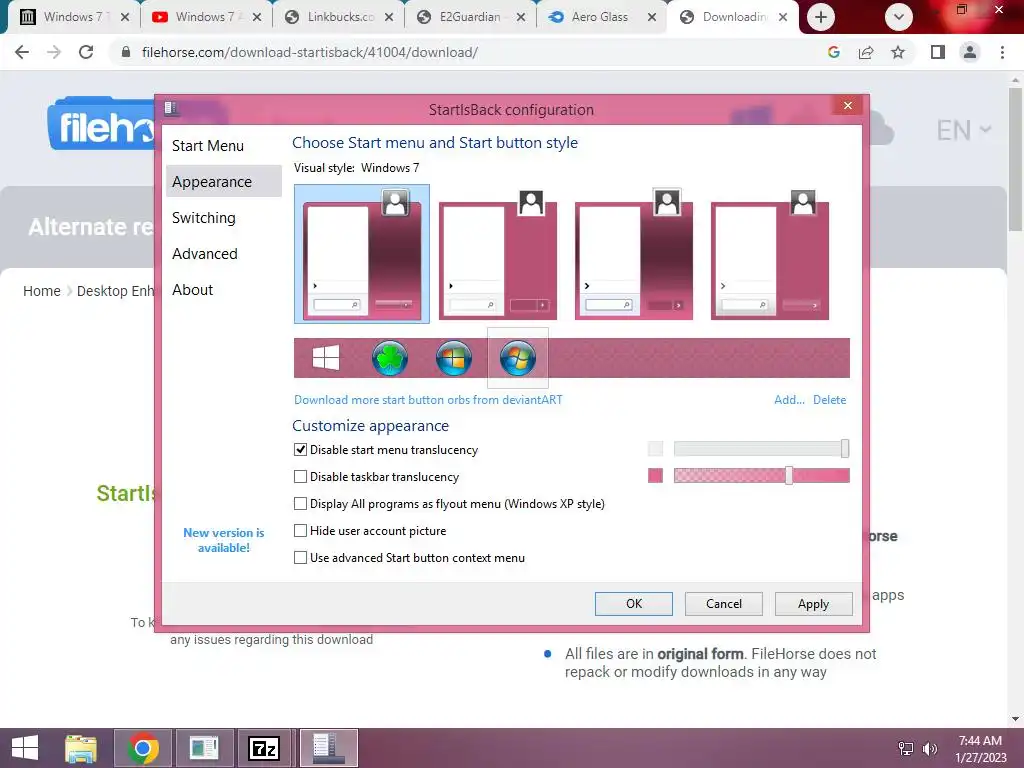This screenshot has width=1024, height=768.
Task: Uncheck Disable start menu translucency
Action: click(300, 449)
